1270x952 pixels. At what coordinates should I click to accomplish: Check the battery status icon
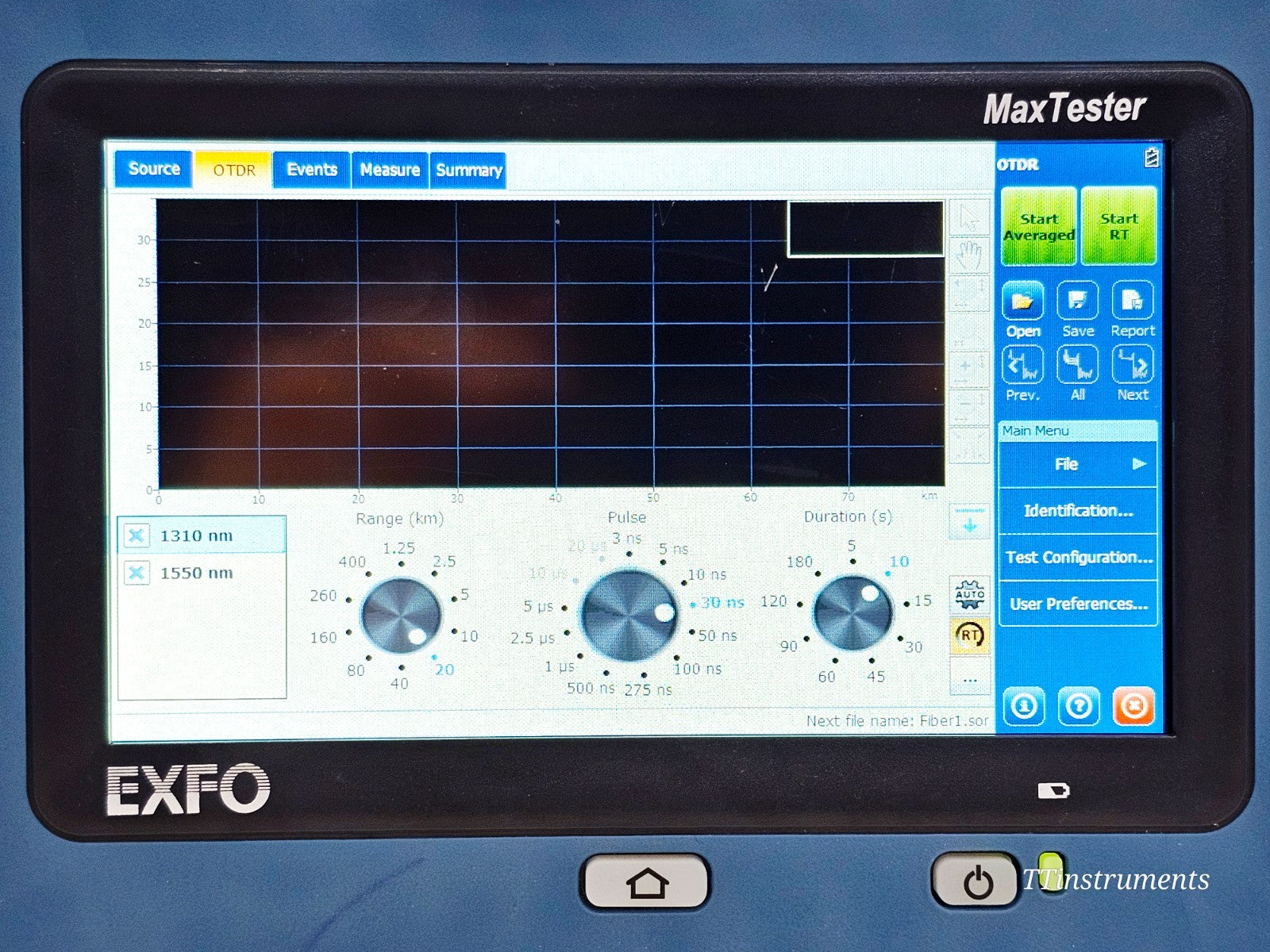1151,158
